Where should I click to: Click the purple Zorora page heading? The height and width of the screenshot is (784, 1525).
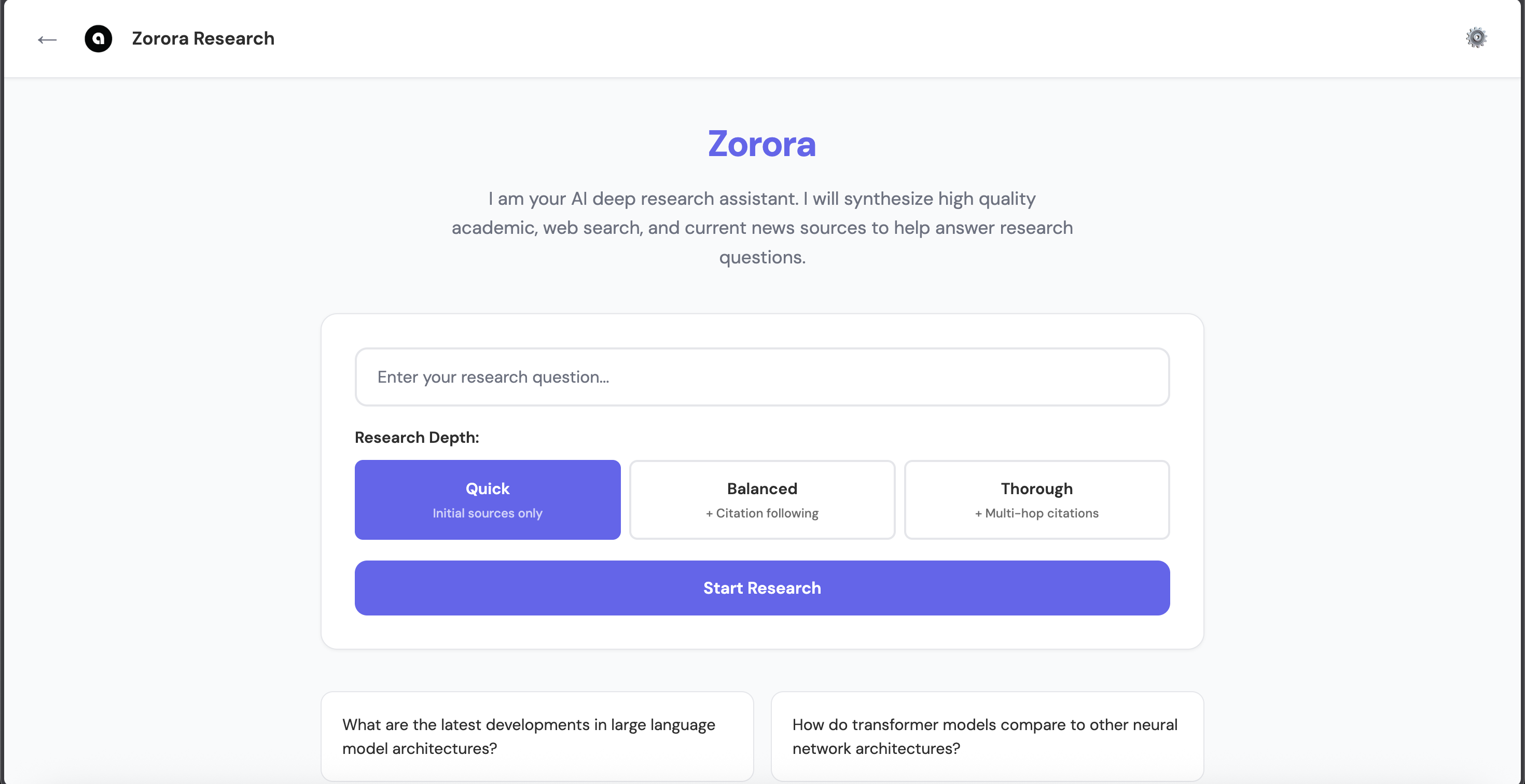point(761,144)
